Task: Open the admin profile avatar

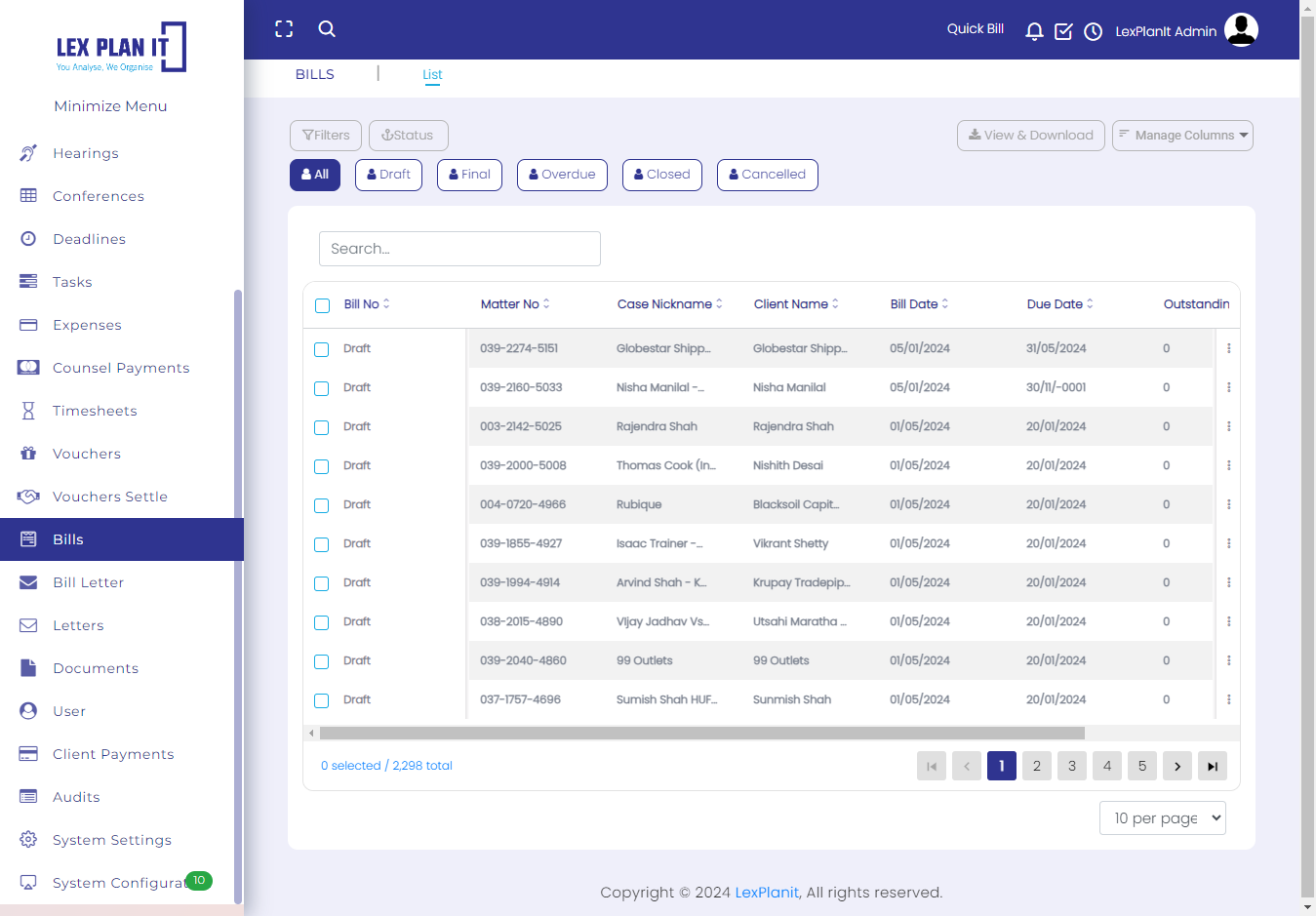Action: tap(1241, 30)
